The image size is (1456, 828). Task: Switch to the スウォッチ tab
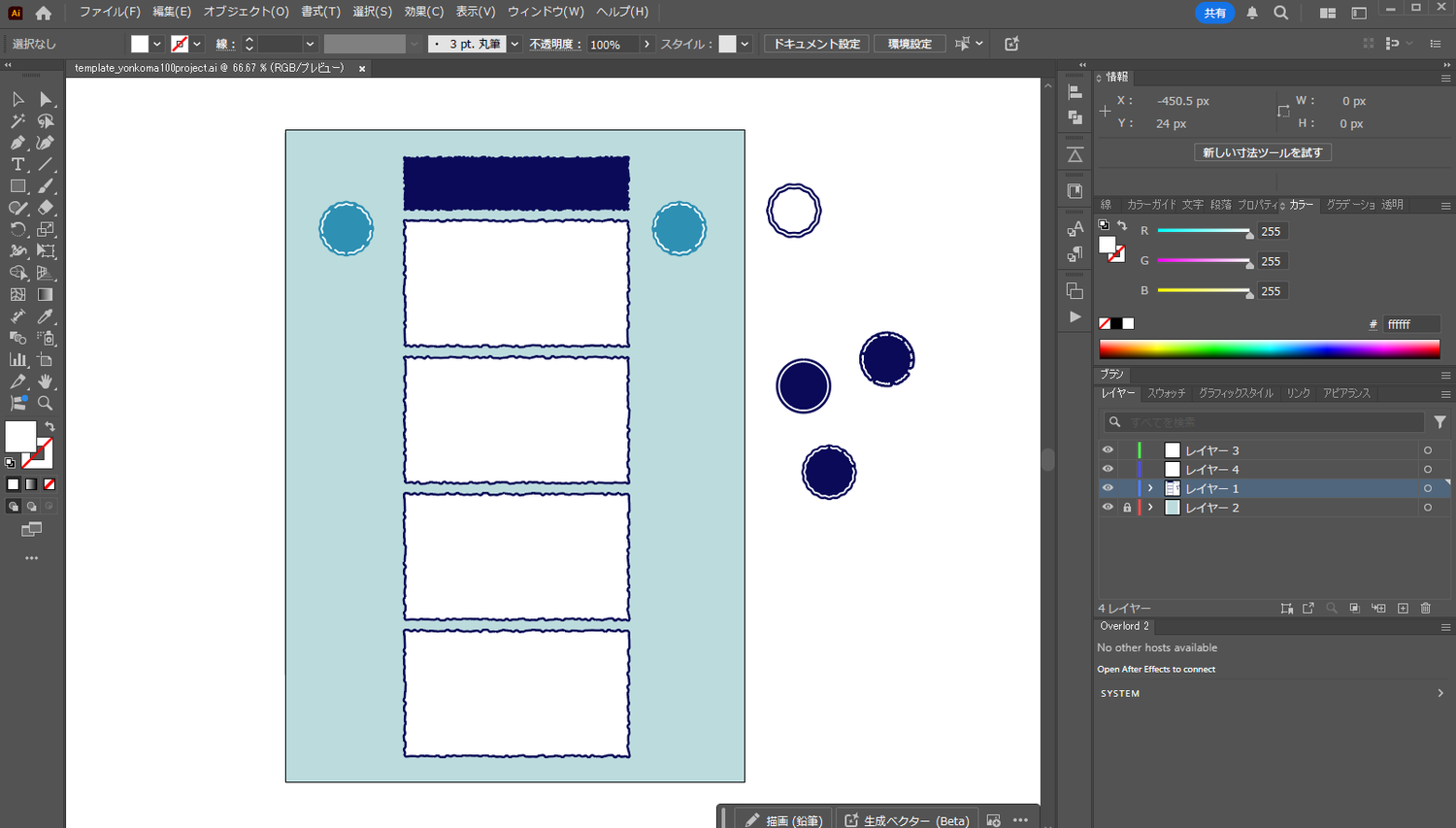tap(1166, 393)
